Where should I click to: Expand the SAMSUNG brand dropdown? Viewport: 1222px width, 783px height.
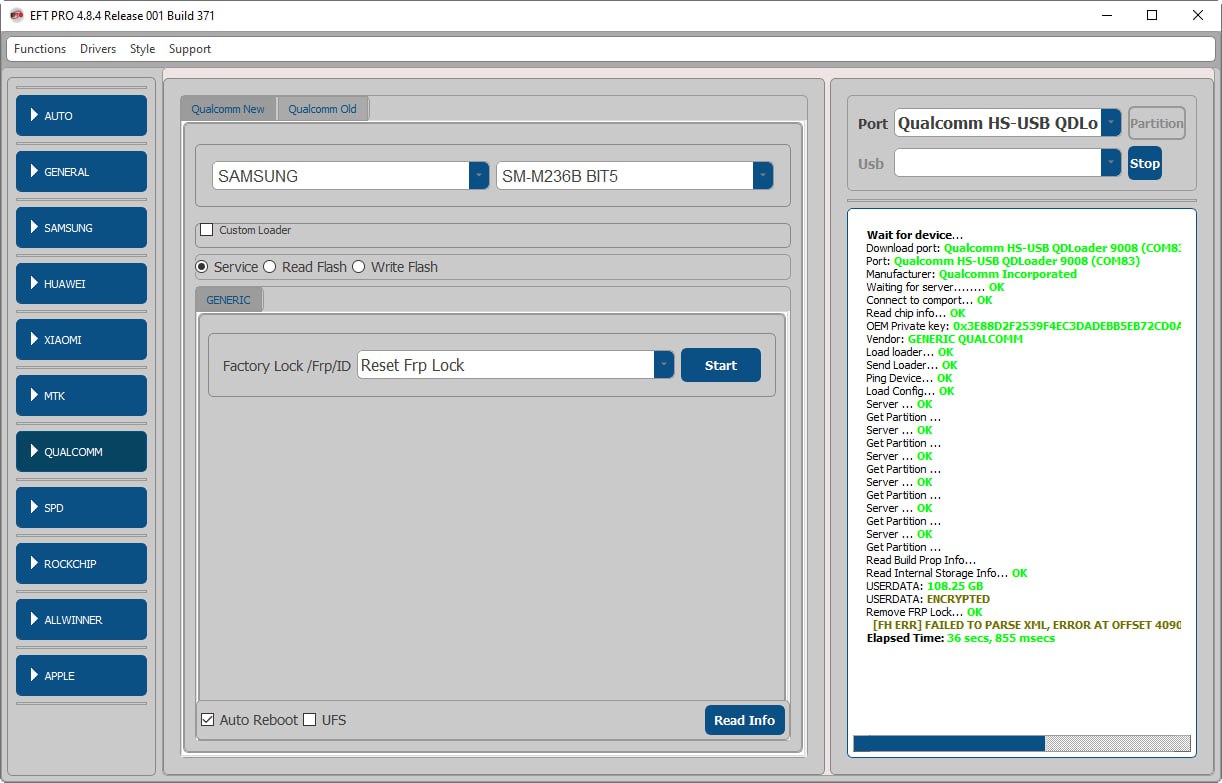coord(479,176)
